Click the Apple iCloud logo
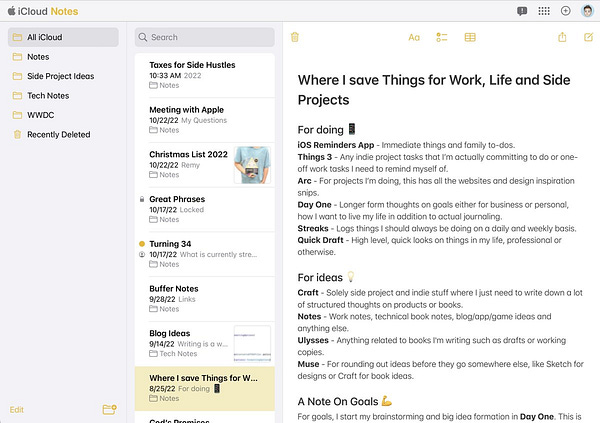This screenshot has height=423, width=600. click(x=11, y=11)
